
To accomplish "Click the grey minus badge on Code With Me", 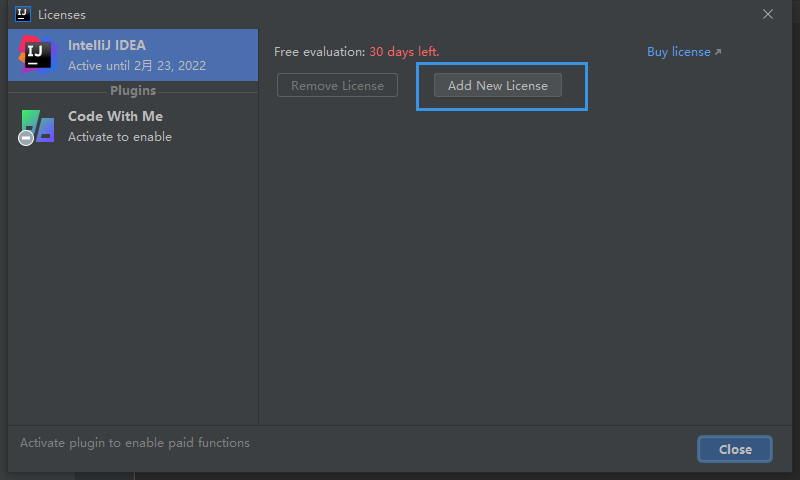I will point(26,138).
